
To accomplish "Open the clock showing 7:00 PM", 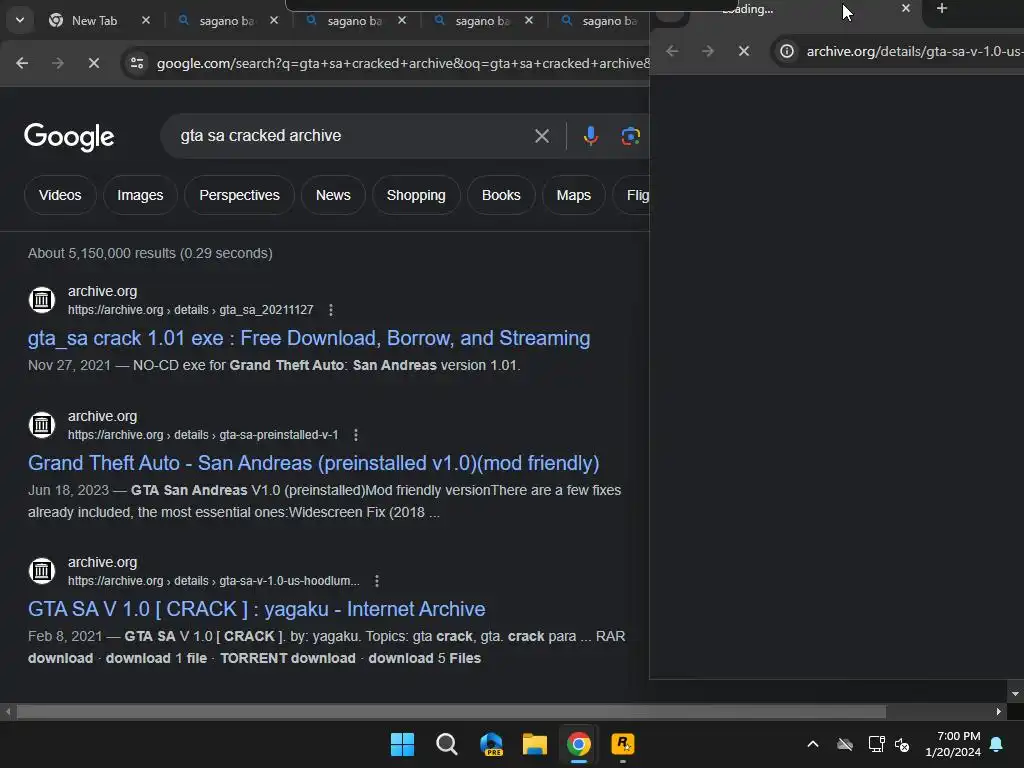I will (x=953, y=744).
